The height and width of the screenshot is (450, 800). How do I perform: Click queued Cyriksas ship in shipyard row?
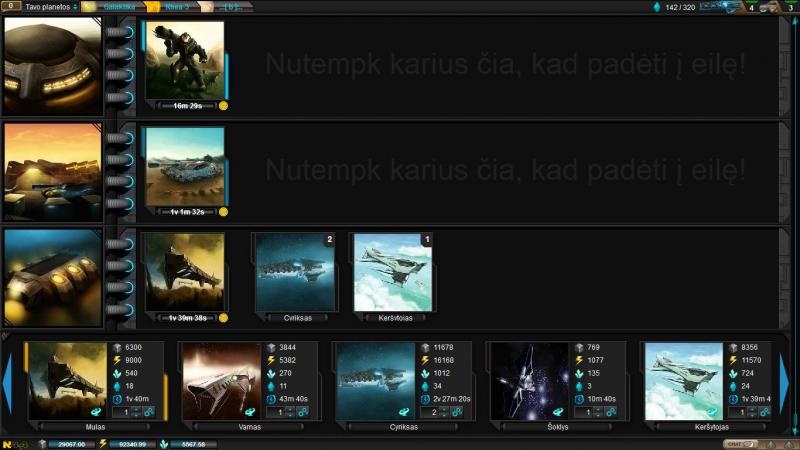(295, 272)
